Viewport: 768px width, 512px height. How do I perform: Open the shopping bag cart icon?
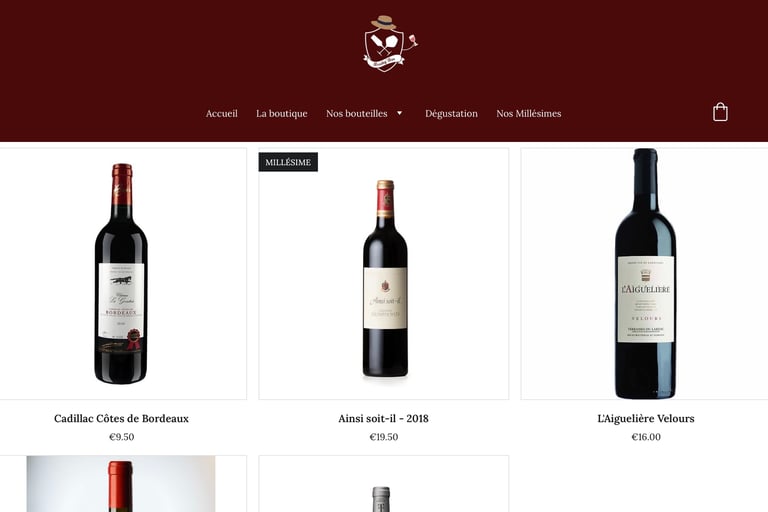(720, 112)
